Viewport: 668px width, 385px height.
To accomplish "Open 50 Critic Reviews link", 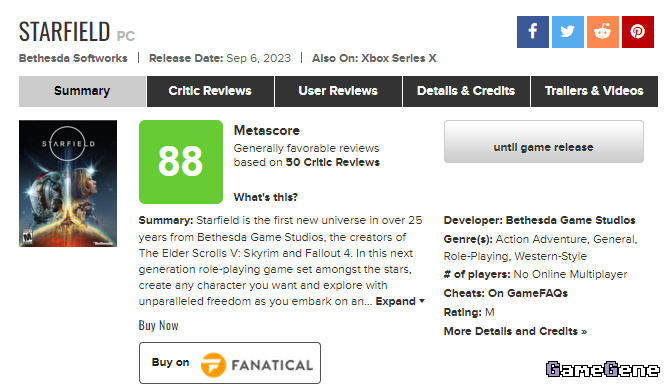I will pyautogui.click(x=332, y=162).
